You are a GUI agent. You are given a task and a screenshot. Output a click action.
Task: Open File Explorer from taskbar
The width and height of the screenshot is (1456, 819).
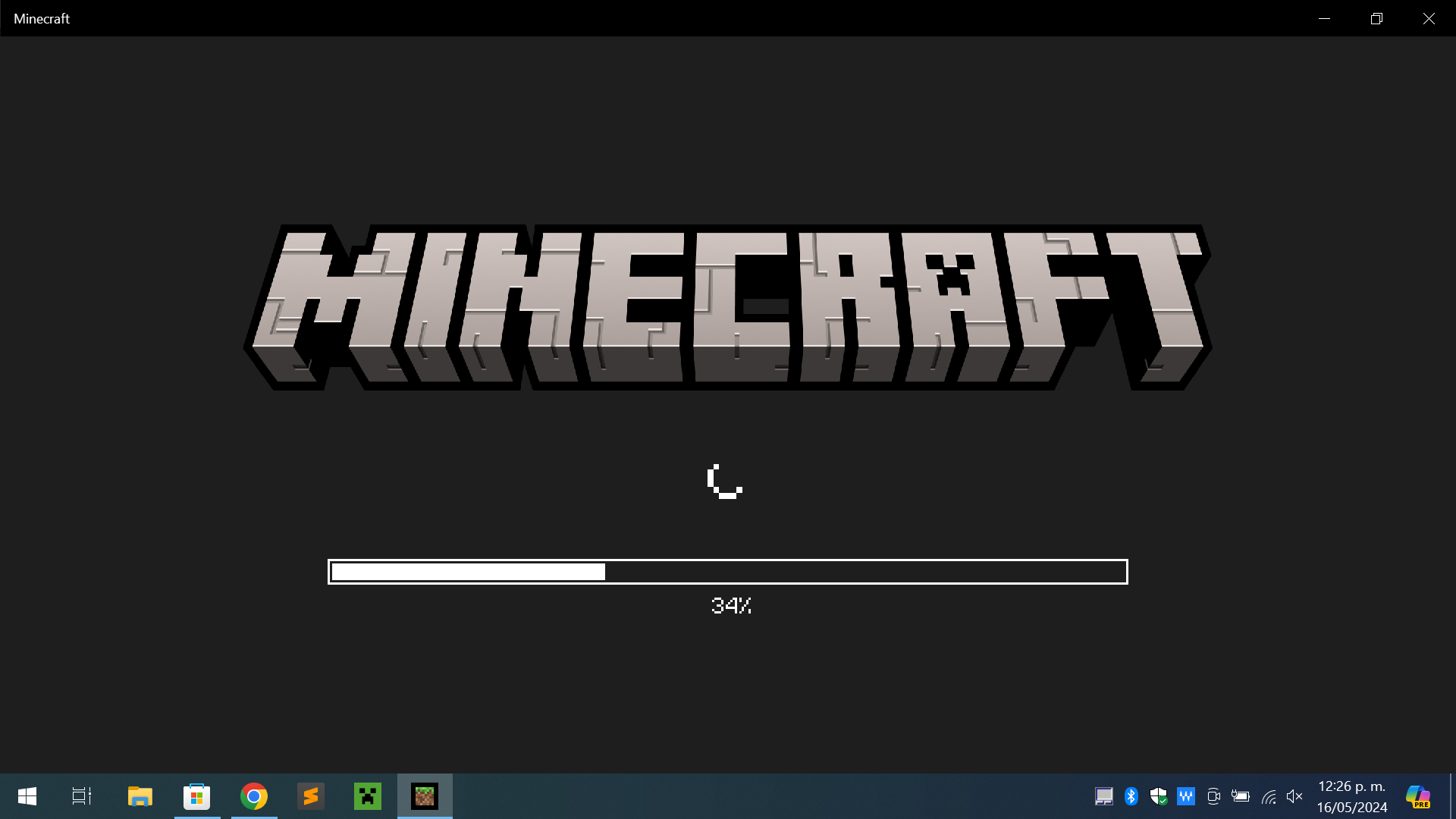[140, 796]
